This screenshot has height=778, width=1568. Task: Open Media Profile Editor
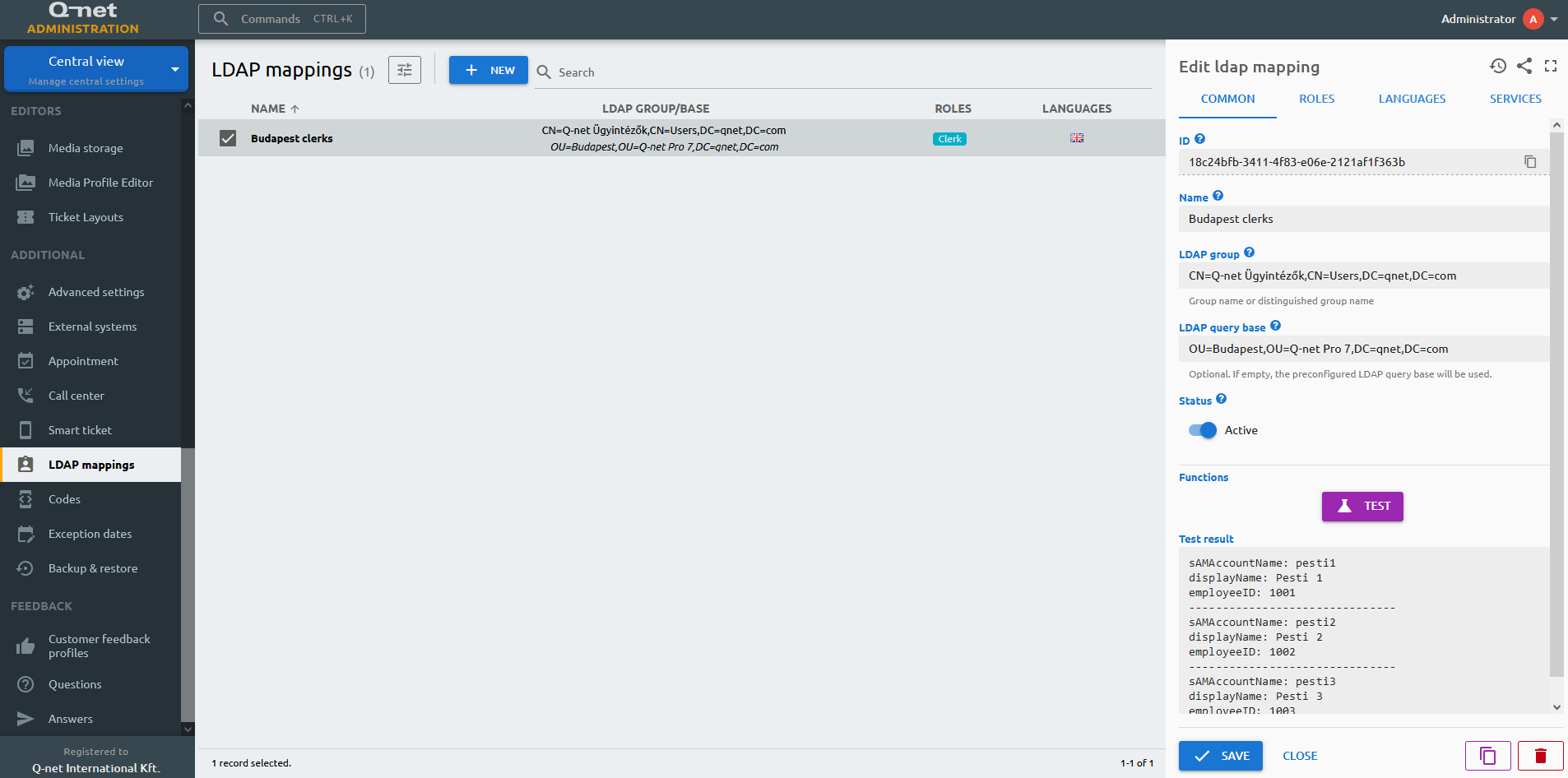[90, 183]
